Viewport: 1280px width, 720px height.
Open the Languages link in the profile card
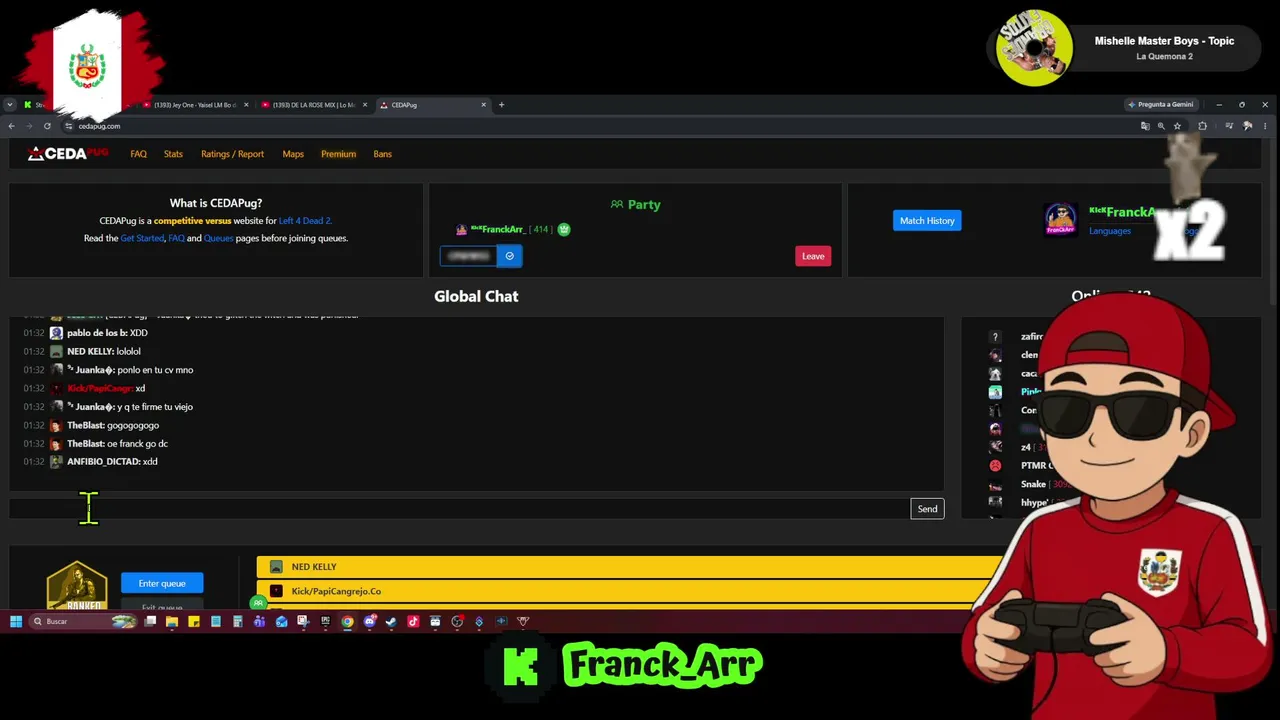[1110, 231]
